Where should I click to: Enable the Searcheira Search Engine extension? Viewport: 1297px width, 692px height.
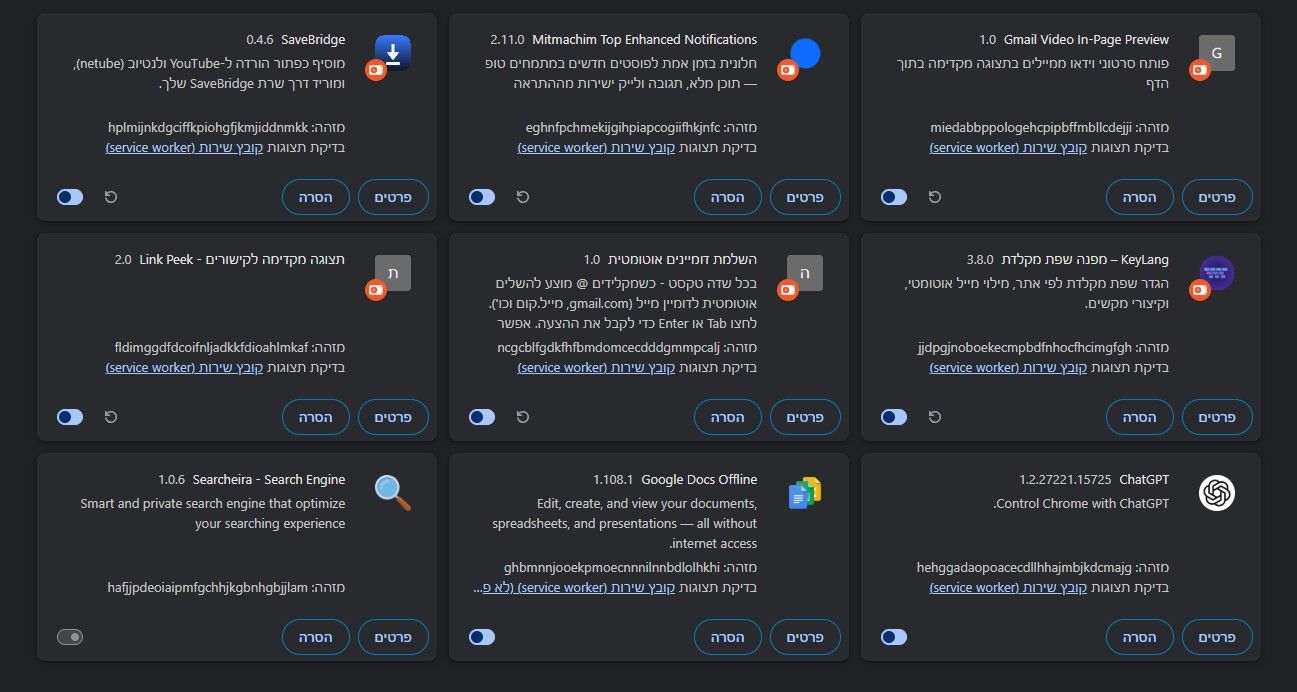point(70,637)
